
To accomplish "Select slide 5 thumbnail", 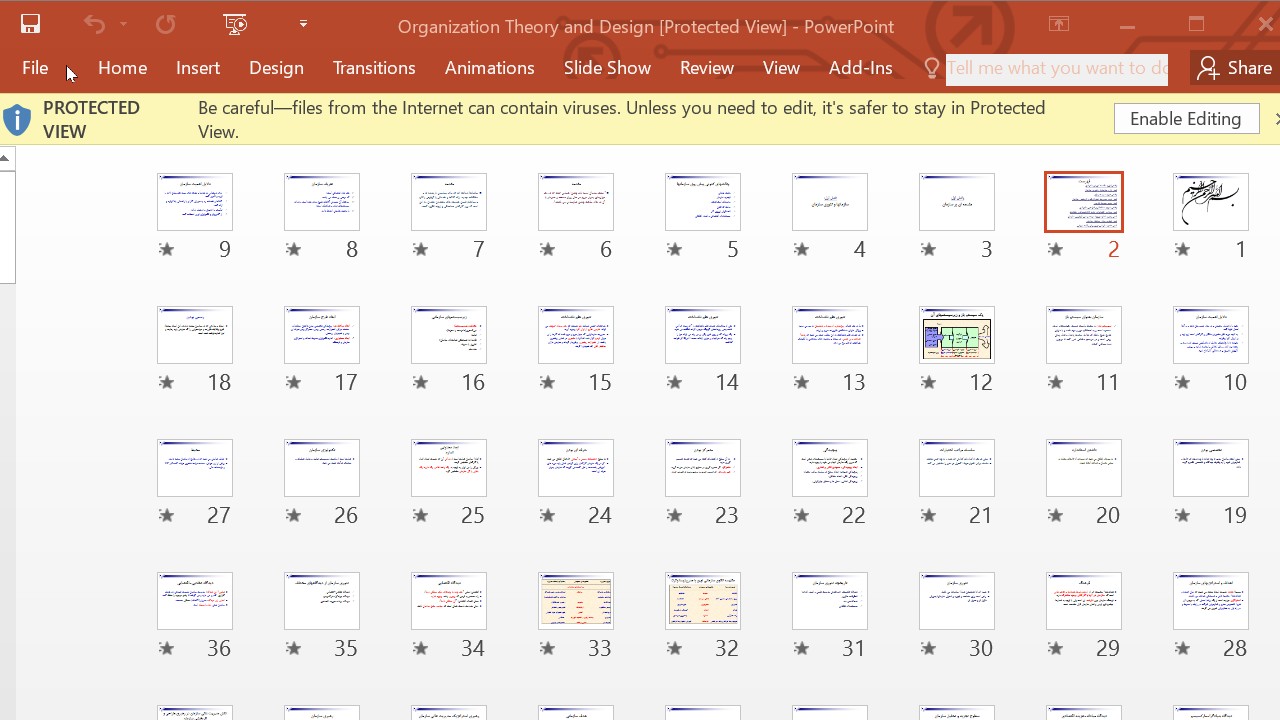I will pyautogui.click(x=703, y=202).
